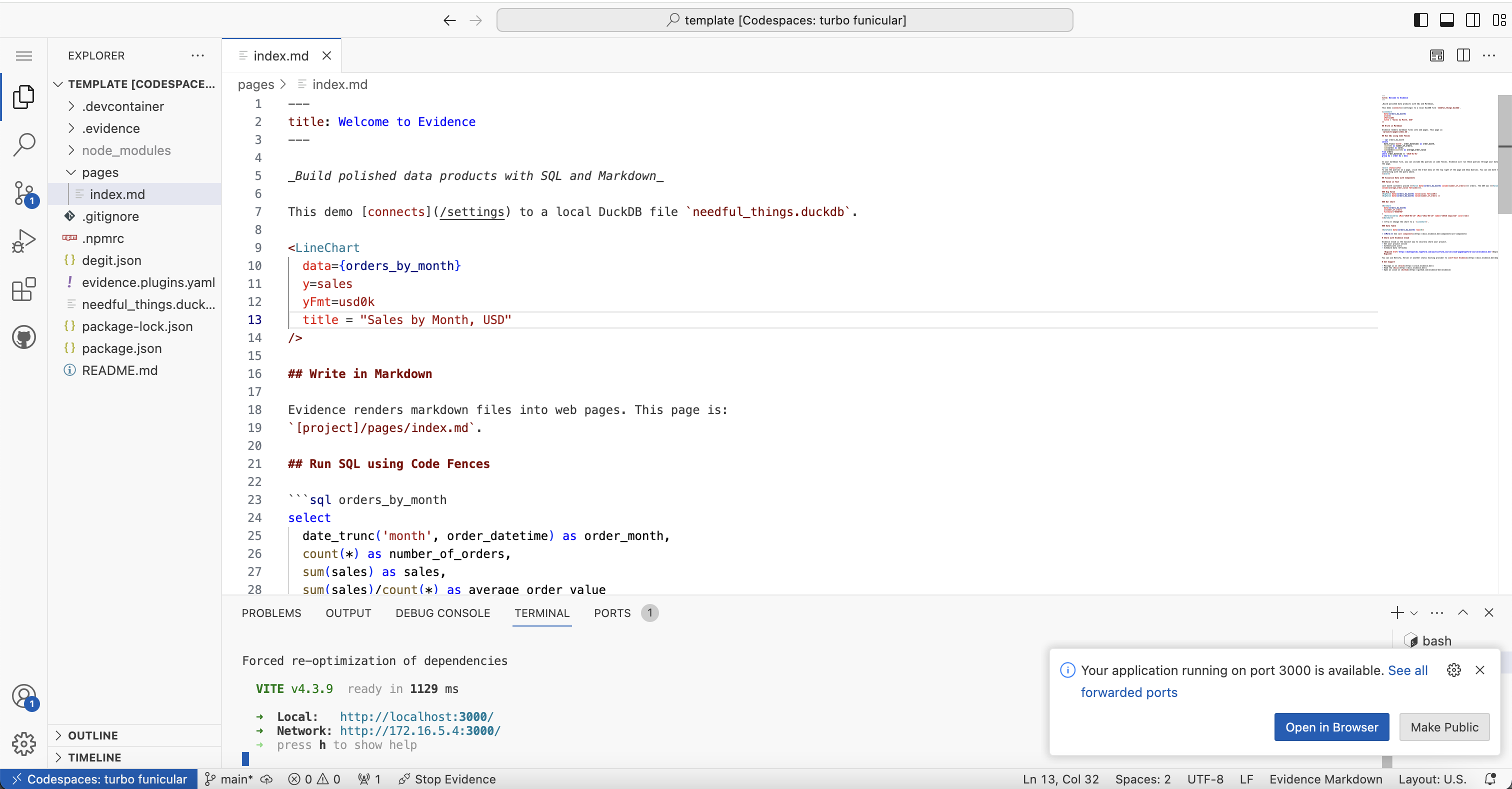Switch to the OUTPUT tab

(x=348, y=613)
